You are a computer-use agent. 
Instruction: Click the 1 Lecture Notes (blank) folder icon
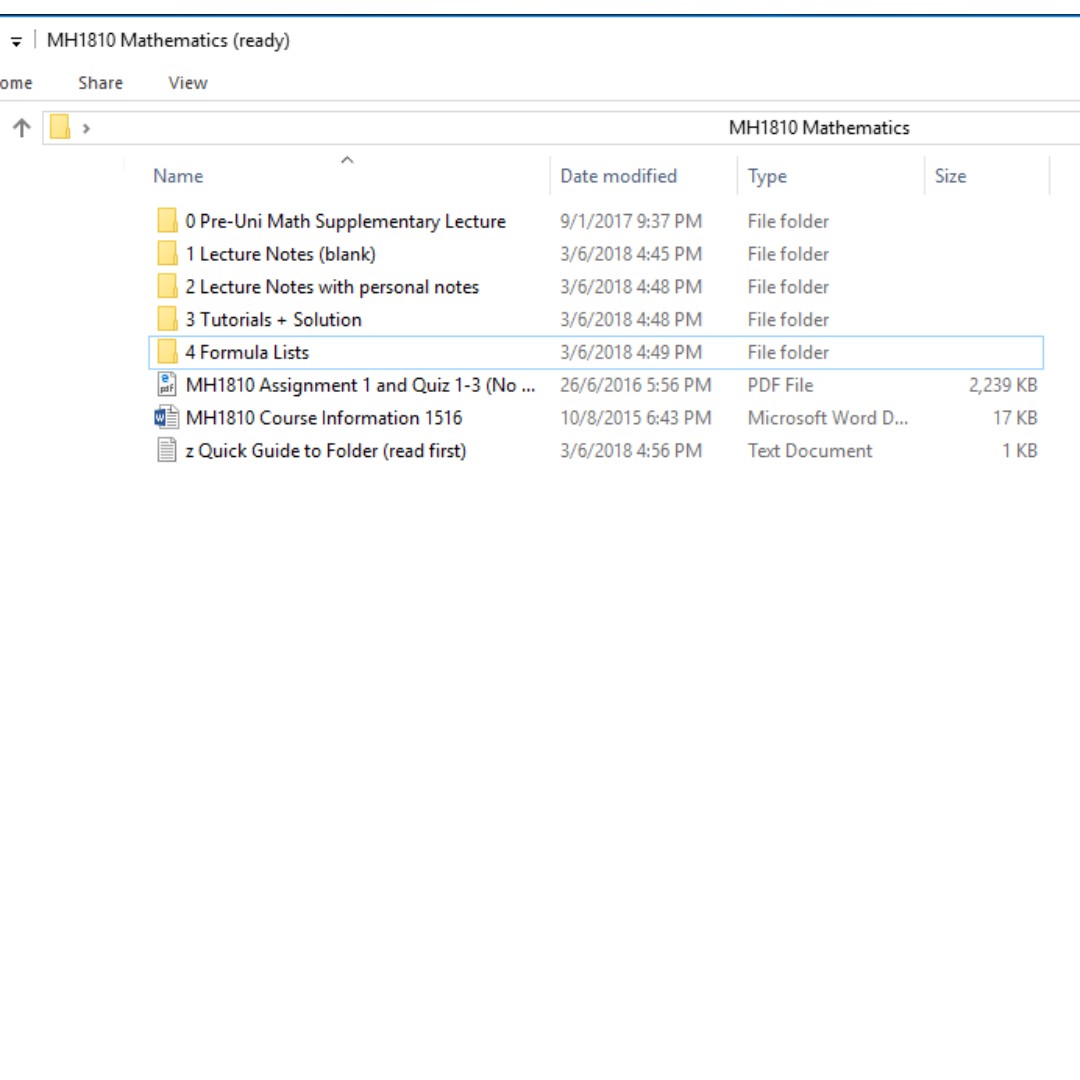click(x=167, y=254)
